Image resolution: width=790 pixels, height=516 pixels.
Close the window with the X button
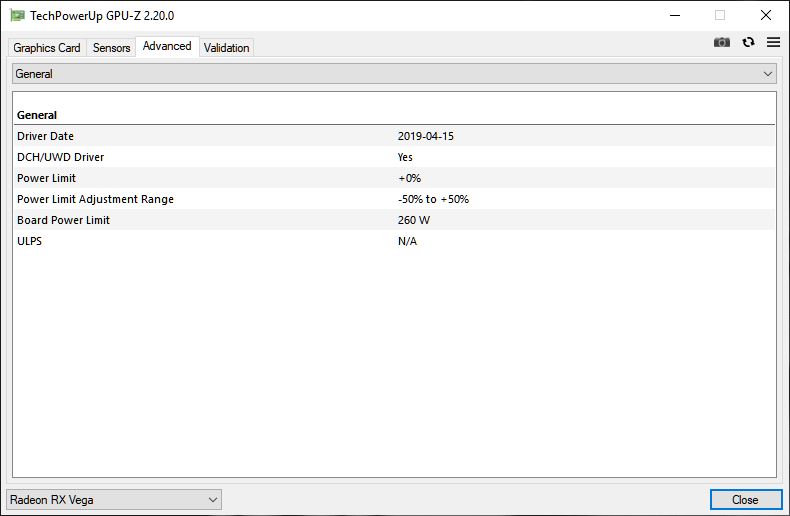(x=766, y=16)
